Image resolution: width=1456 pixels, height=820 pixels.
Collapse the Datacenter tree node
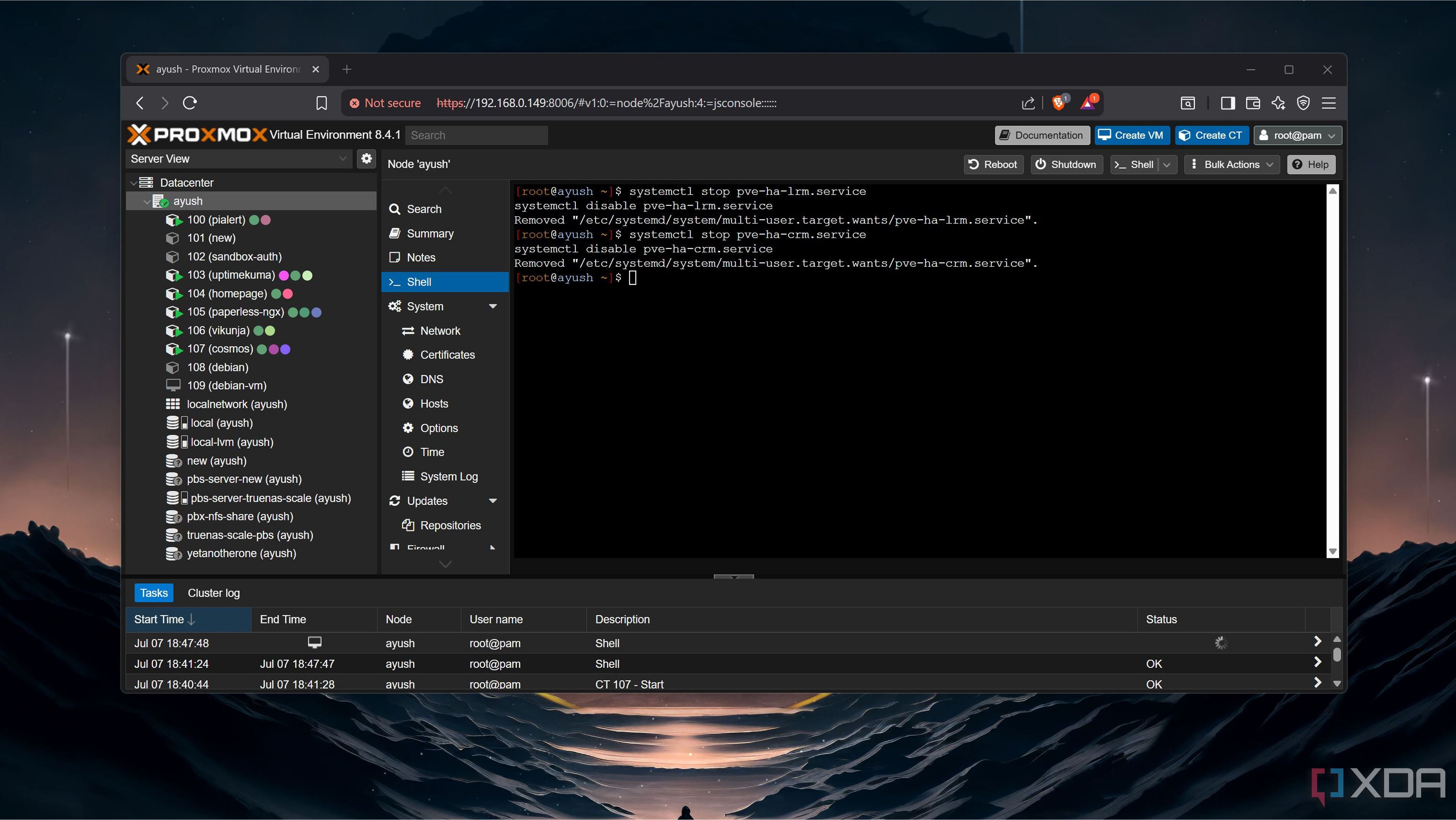(x=133, y=183)
